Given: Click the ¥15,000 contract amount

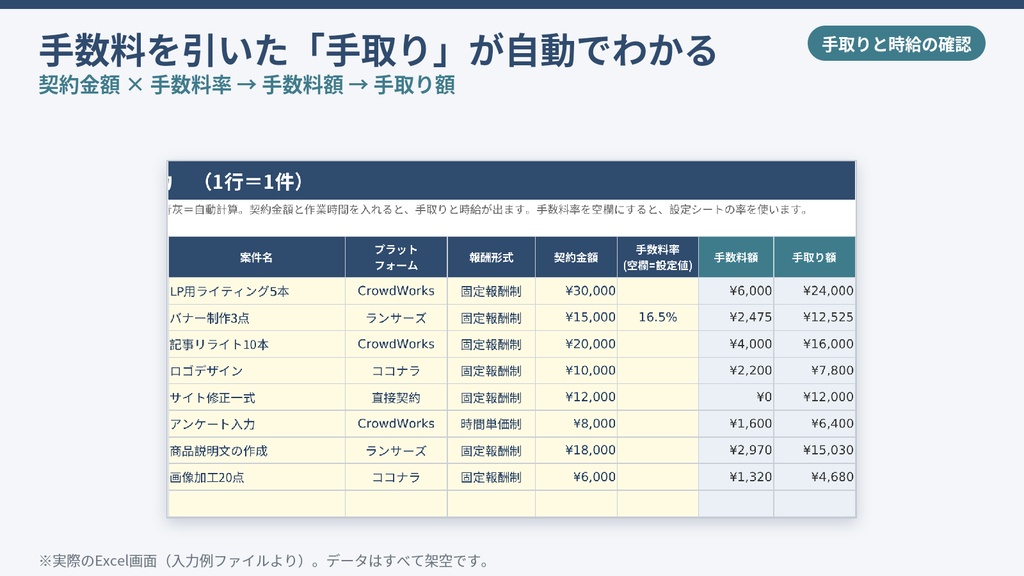Looking at the screenshot, I should (576, 318).
